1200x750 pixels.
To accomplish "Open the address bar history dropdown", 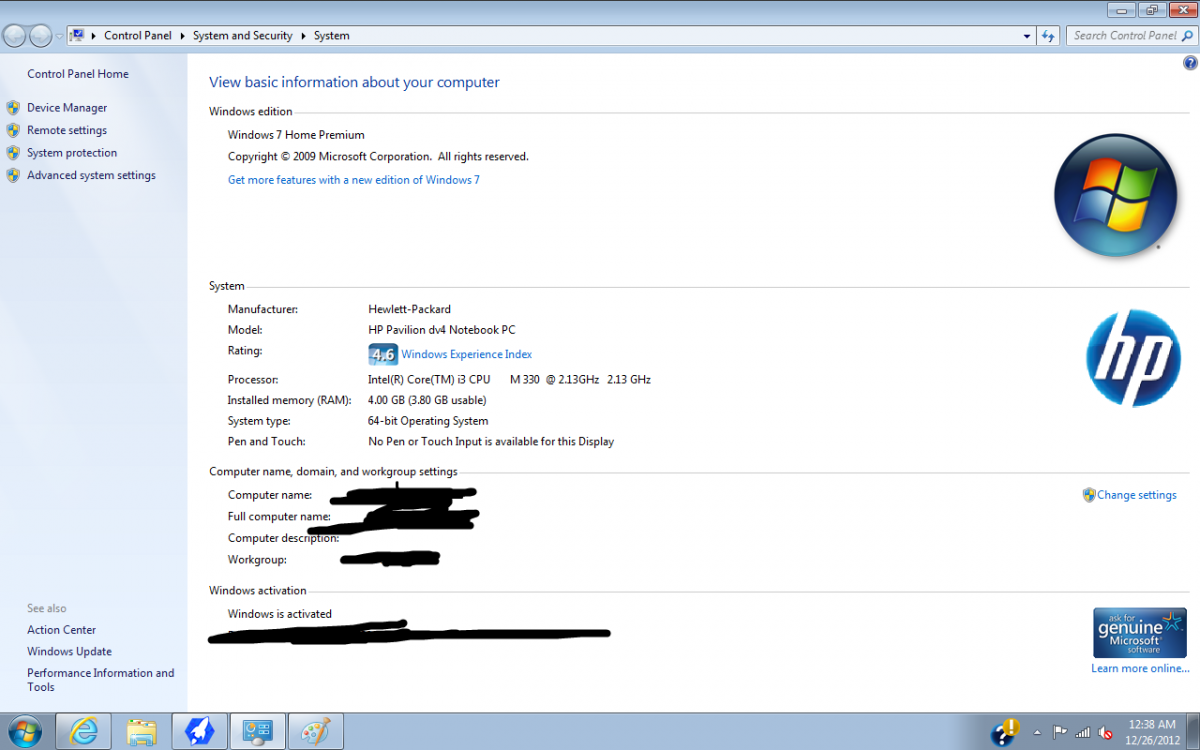I will coord(1027,36).
